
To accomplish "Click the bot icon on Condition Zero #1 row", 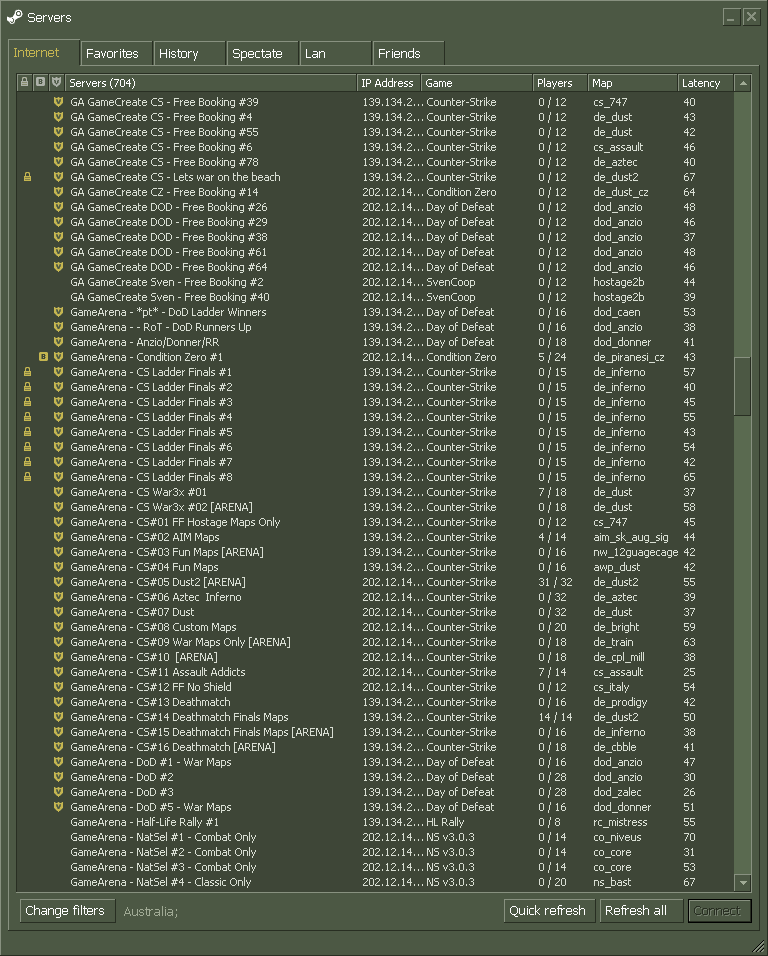I will 43,357.
